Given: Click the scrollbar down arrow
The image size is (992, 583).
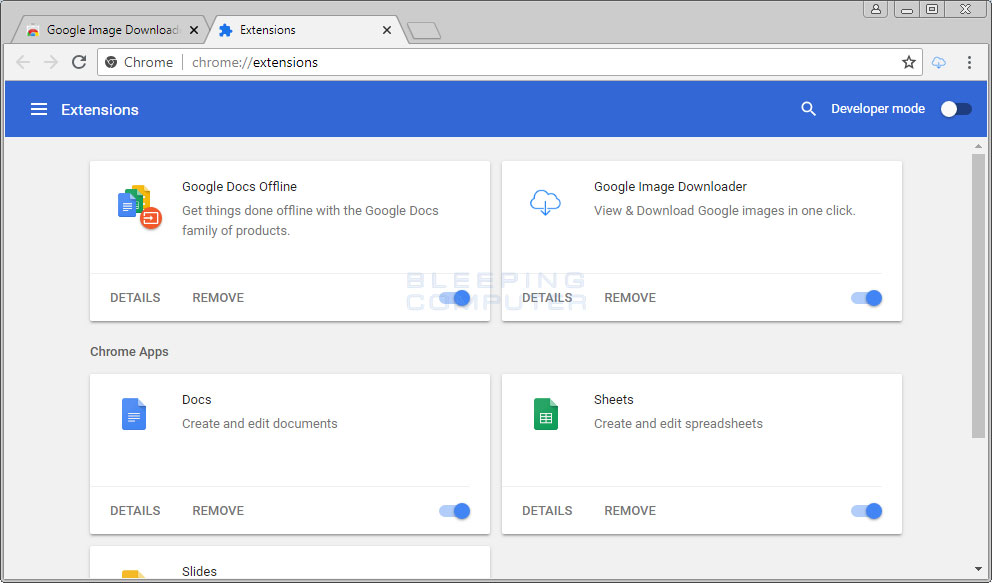Looking at the screenshot, I should coord(978,570).
